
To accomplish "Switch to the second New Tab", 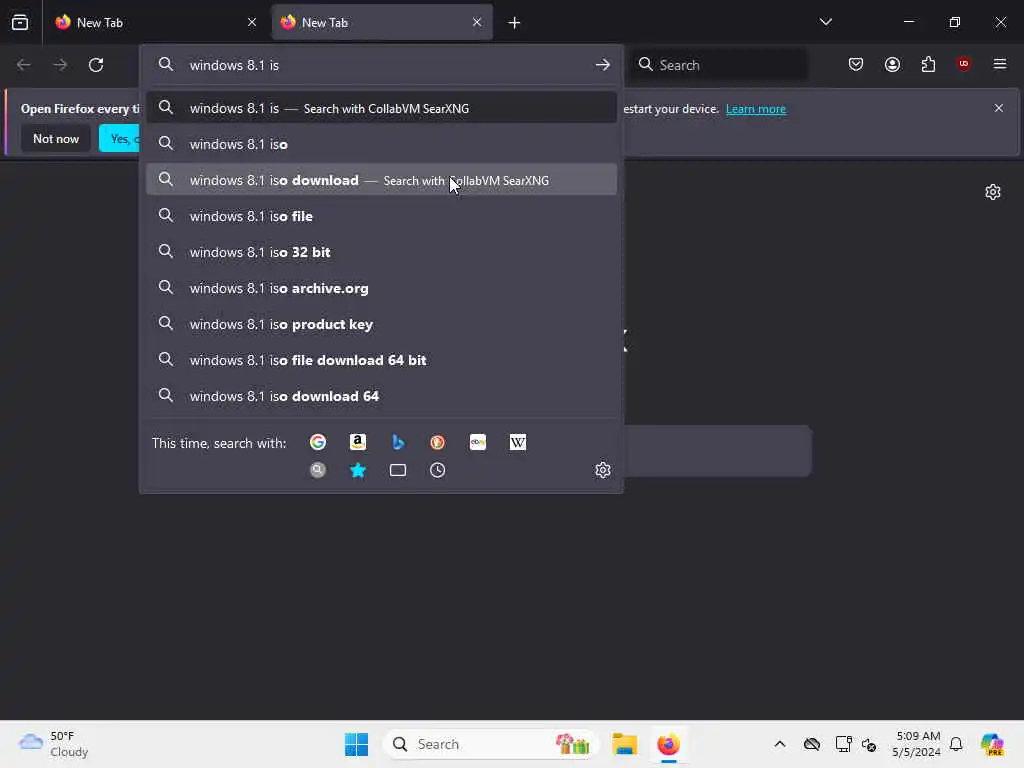I will 382,22.
